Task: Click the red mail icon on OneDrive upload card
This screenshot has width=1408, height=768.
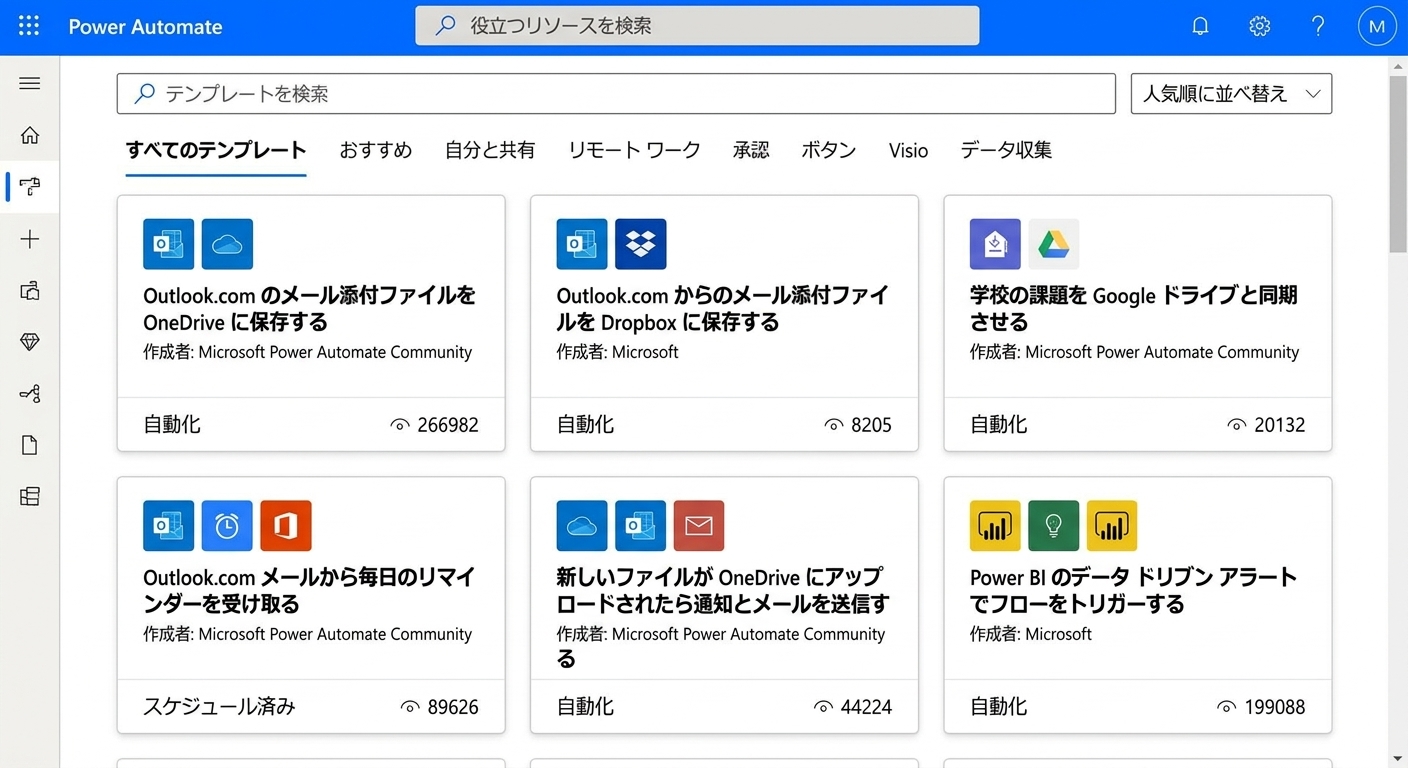Action: click(x=698, y=526)
